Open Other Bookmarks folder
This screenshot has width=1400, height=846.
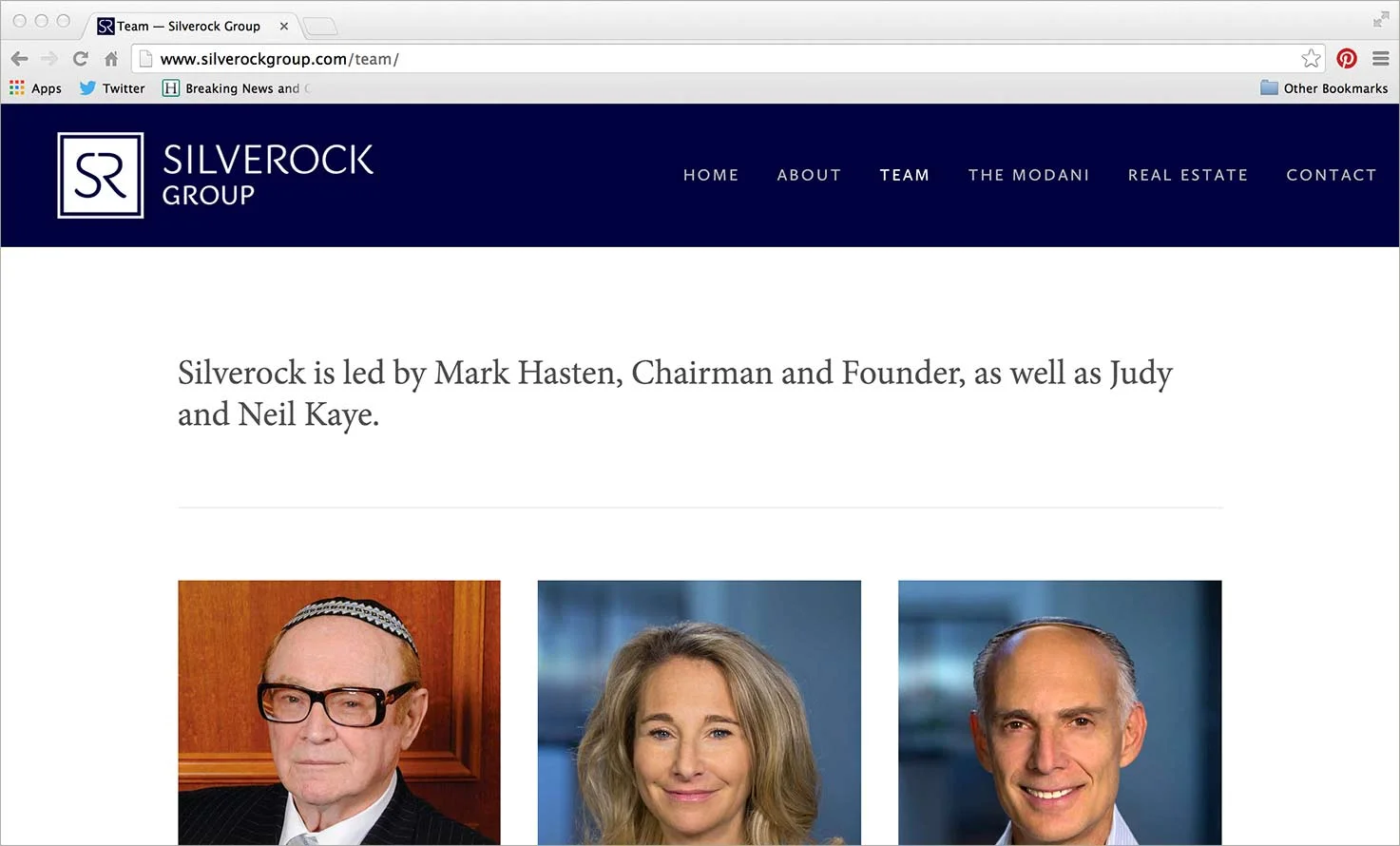tap(1324, 88)
